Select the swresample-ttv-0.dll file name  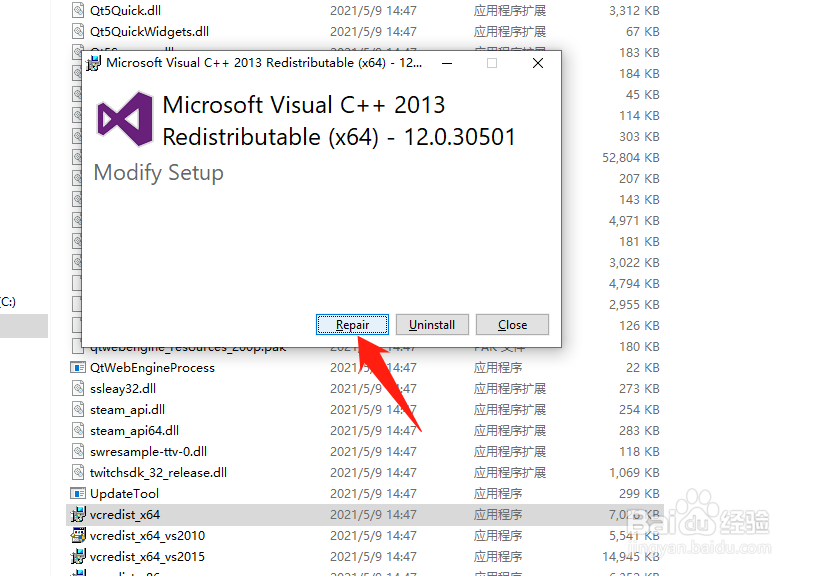(x=148, y=451)
